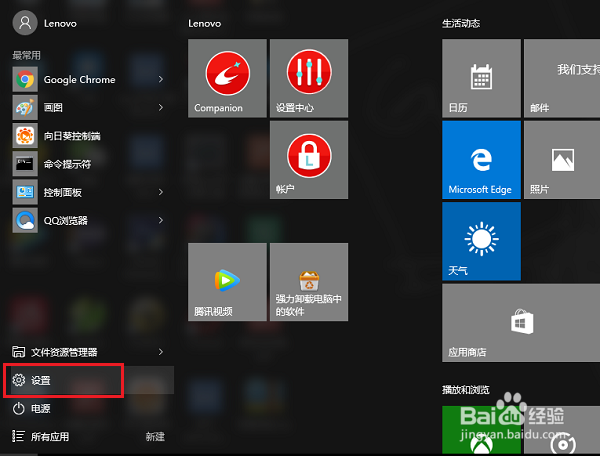Viewport: 600px width, 456px height.
Task: Open the Control Panel (控制面板) icon
Action: pyautogui.click(x=25, y=192)
